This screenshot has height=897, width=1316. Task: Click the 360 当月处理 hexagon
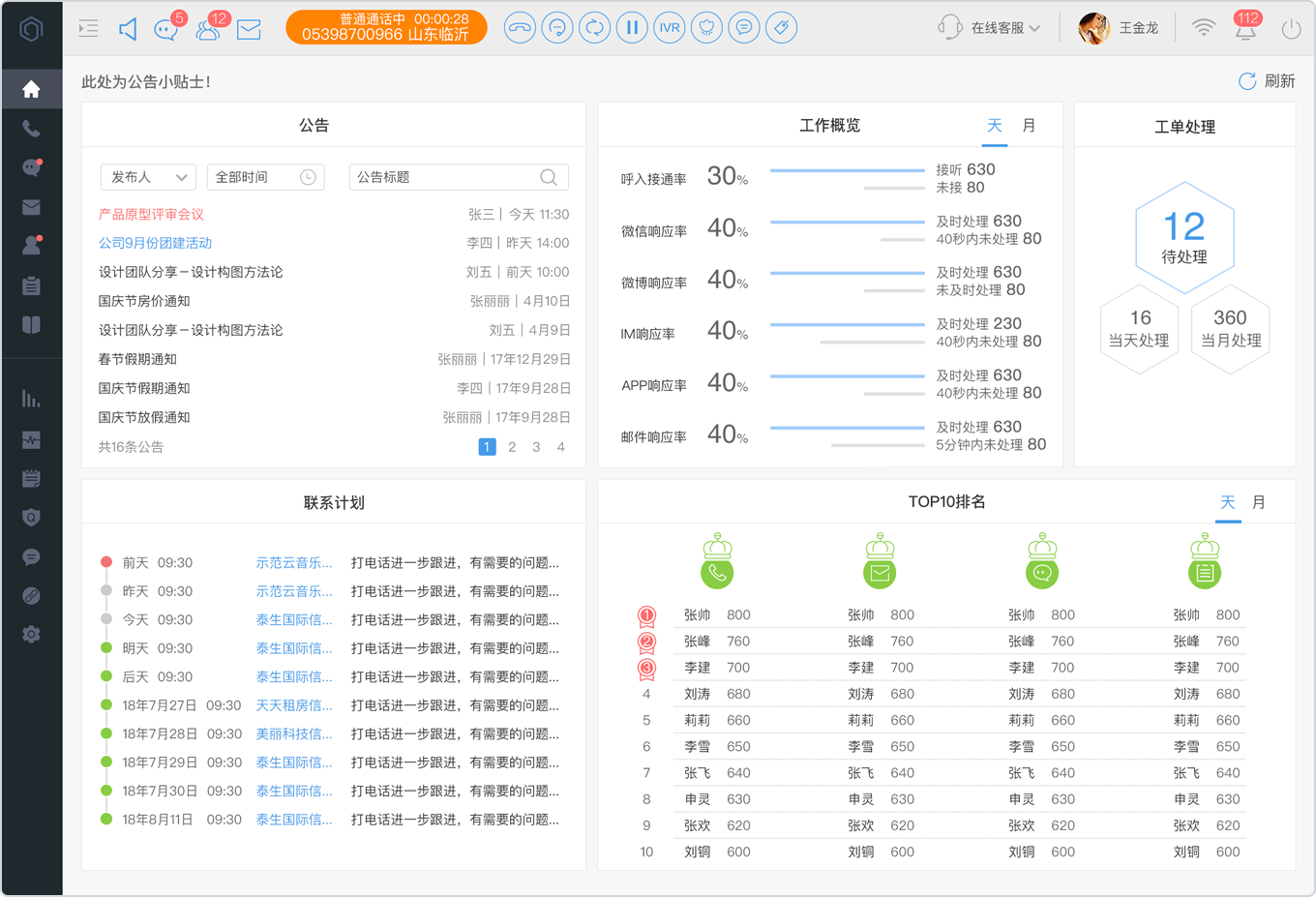coord(1230,328)
